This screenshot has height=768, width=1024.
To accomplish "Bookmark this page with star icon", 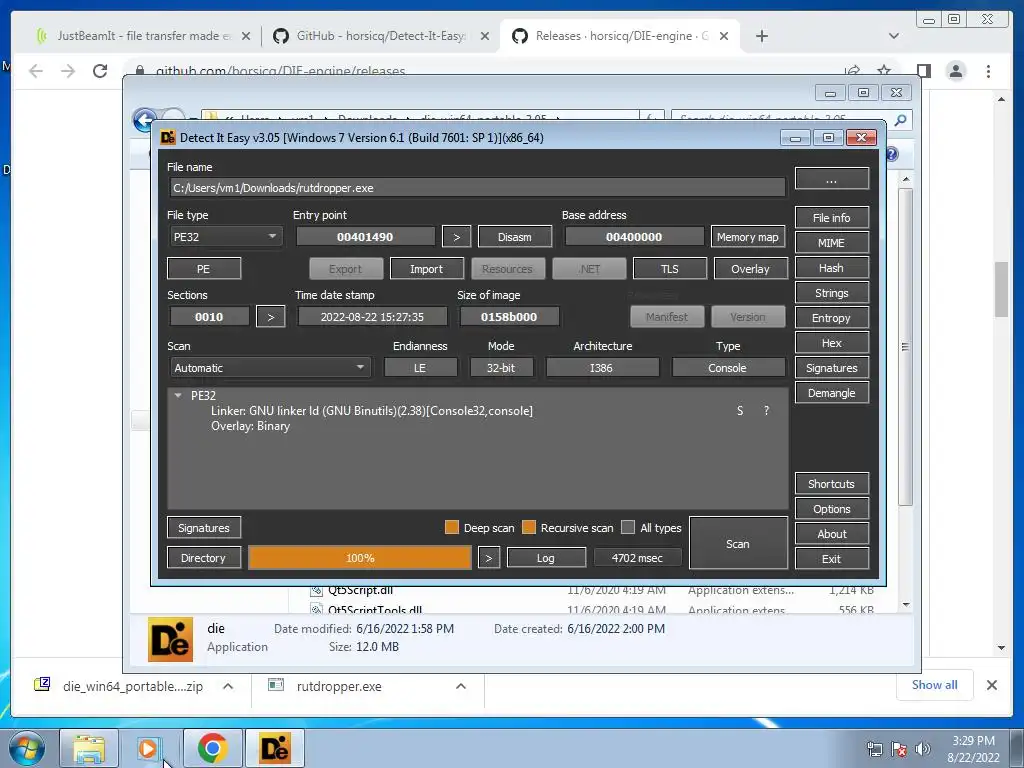I will click(x=884, y=70).
